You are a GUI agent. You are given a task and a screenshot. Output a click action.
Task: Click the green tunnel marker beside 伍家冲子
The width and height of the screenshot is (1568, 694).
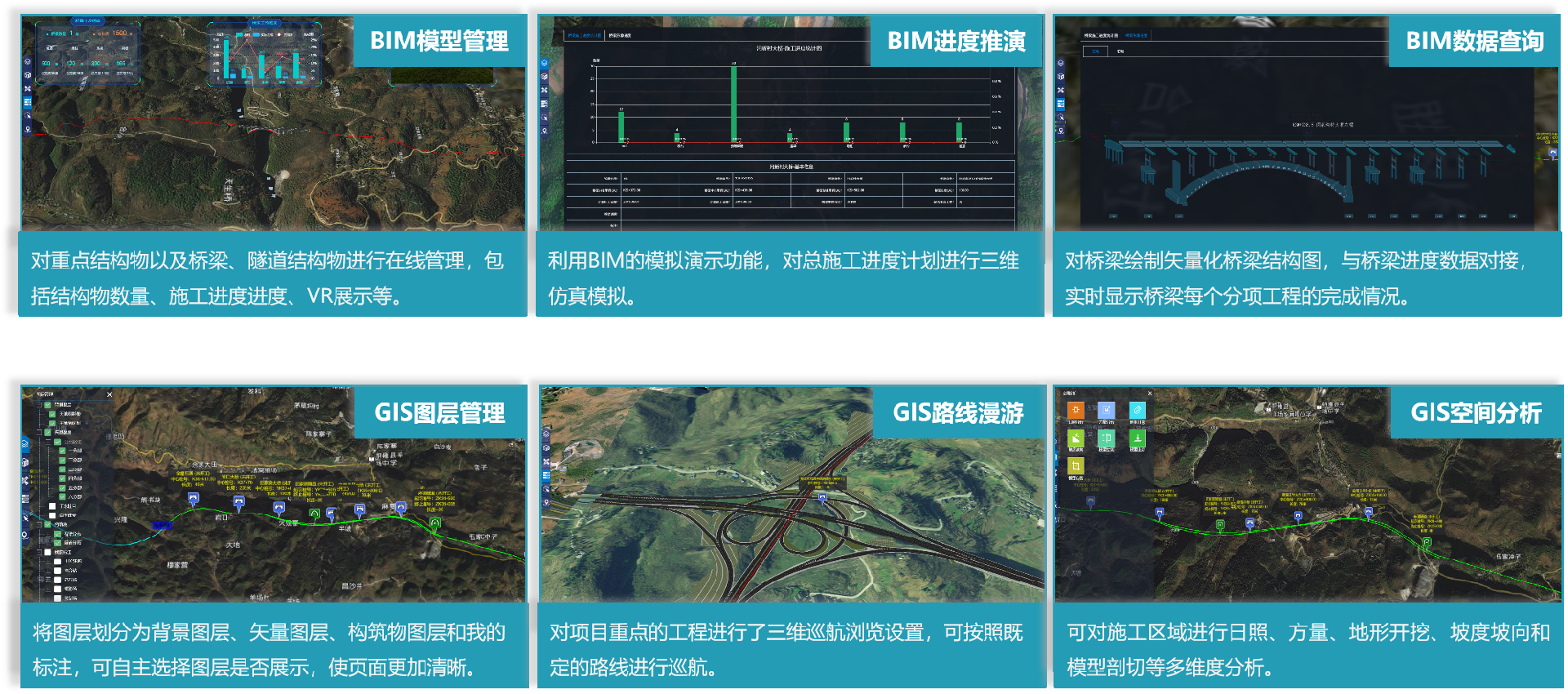point(435,523)
